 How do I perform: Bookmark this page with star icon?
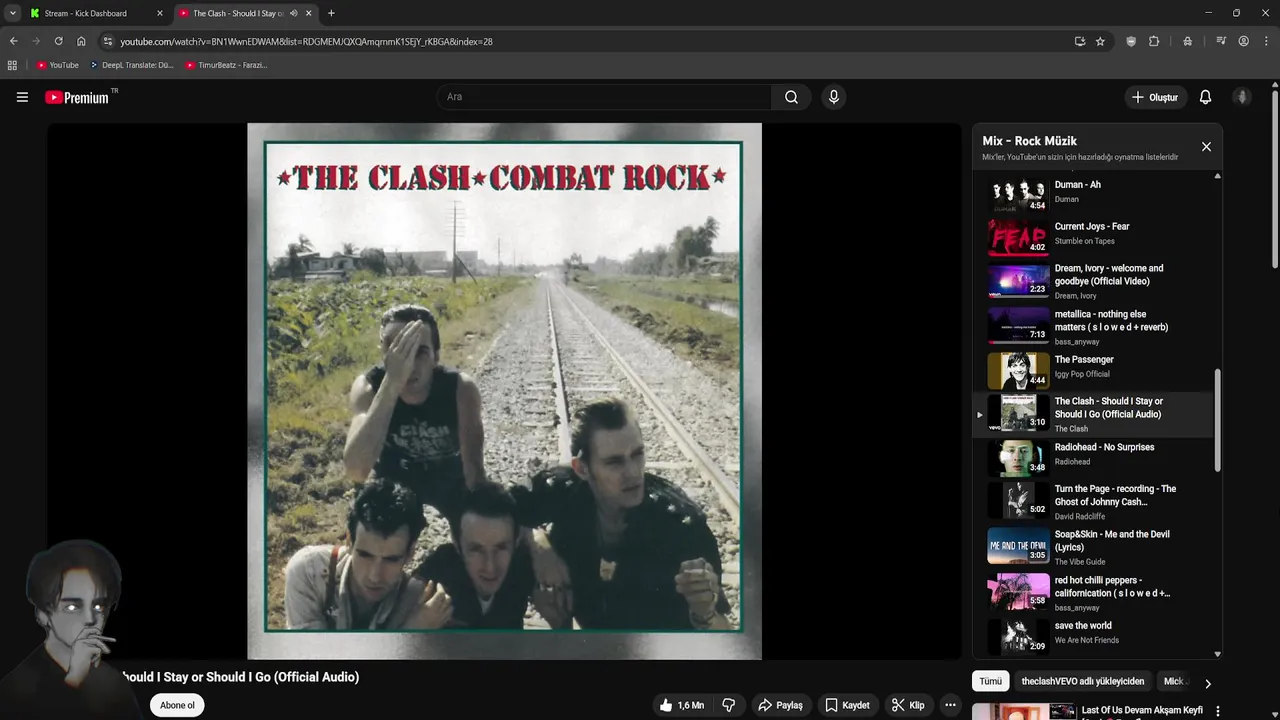click(x=1100, y=41)
